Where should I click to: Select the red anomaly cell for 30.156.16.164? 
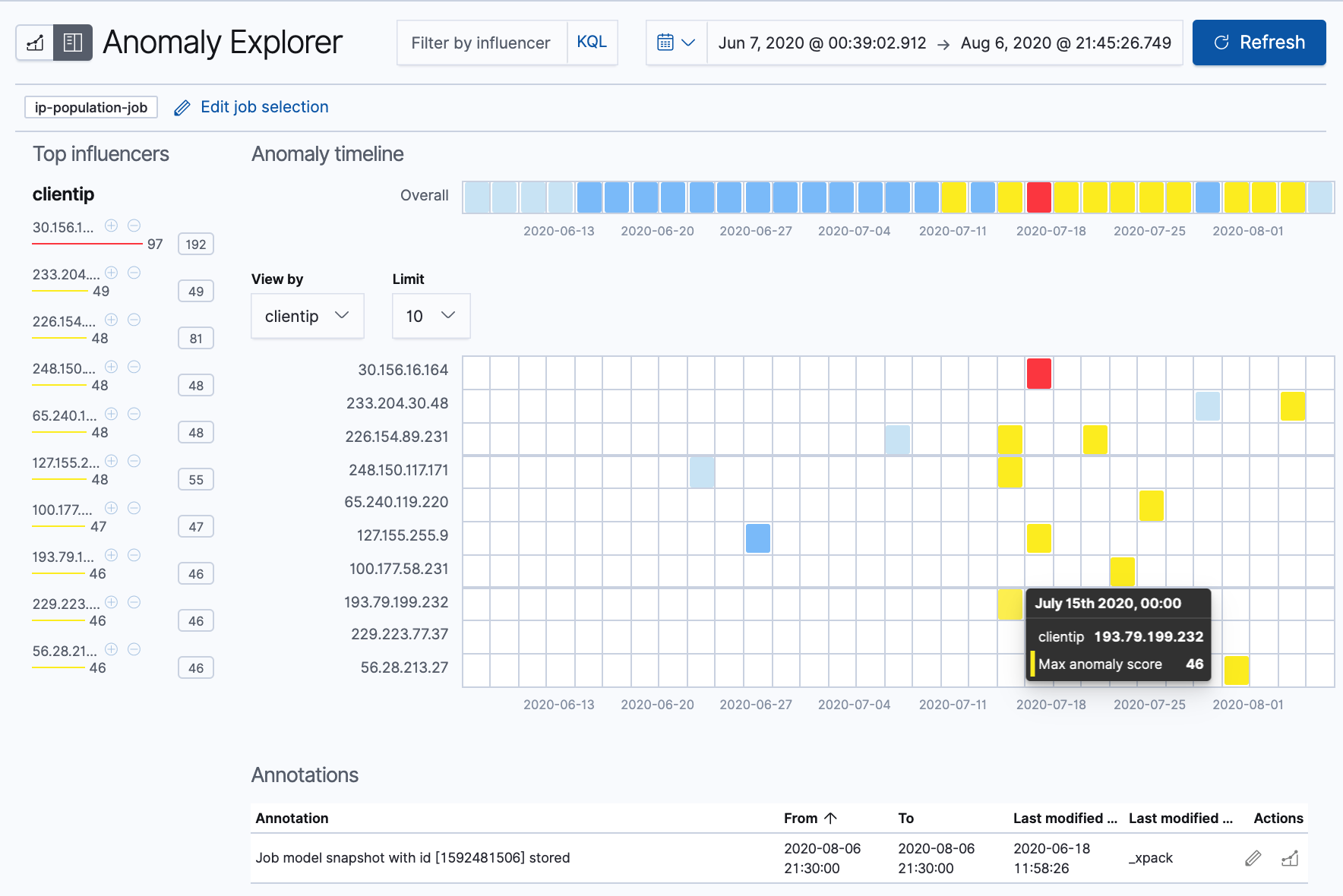pos(1039,374)
